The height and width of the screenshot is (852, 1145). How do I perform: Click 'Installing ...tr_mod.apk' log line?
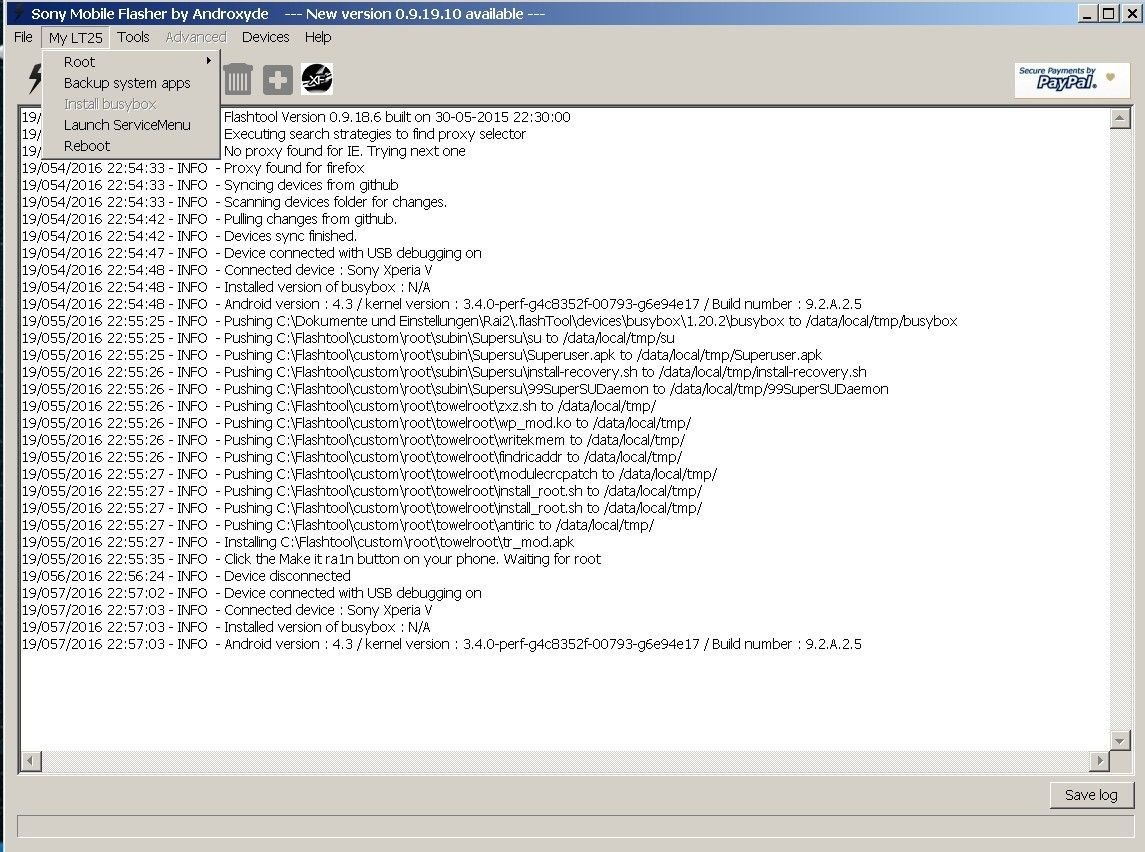pos(298,542)
